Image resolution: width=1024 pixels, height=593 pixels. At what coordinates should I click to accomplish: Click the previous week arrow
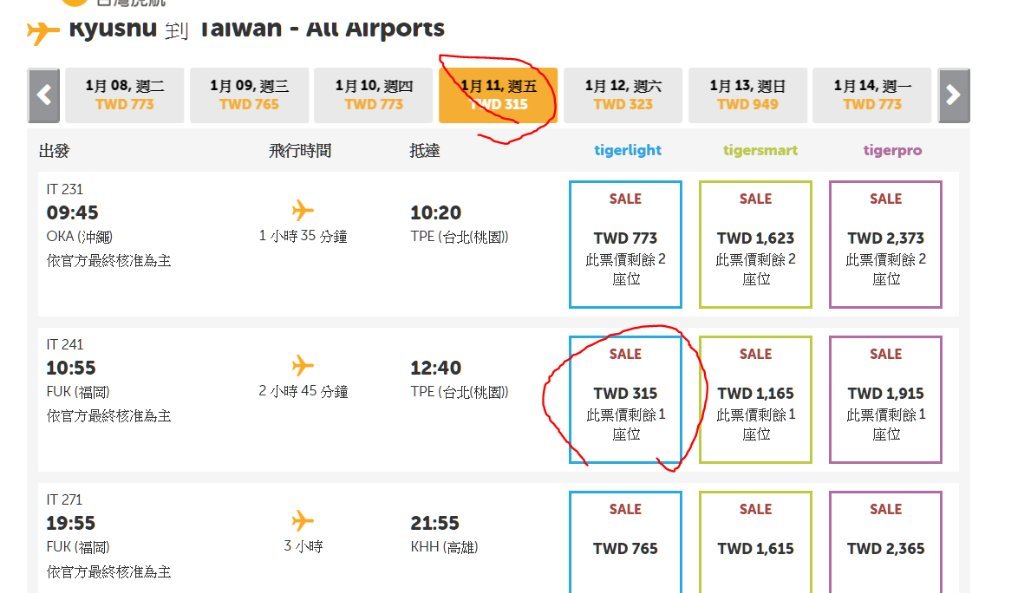[x=44, y=95]
